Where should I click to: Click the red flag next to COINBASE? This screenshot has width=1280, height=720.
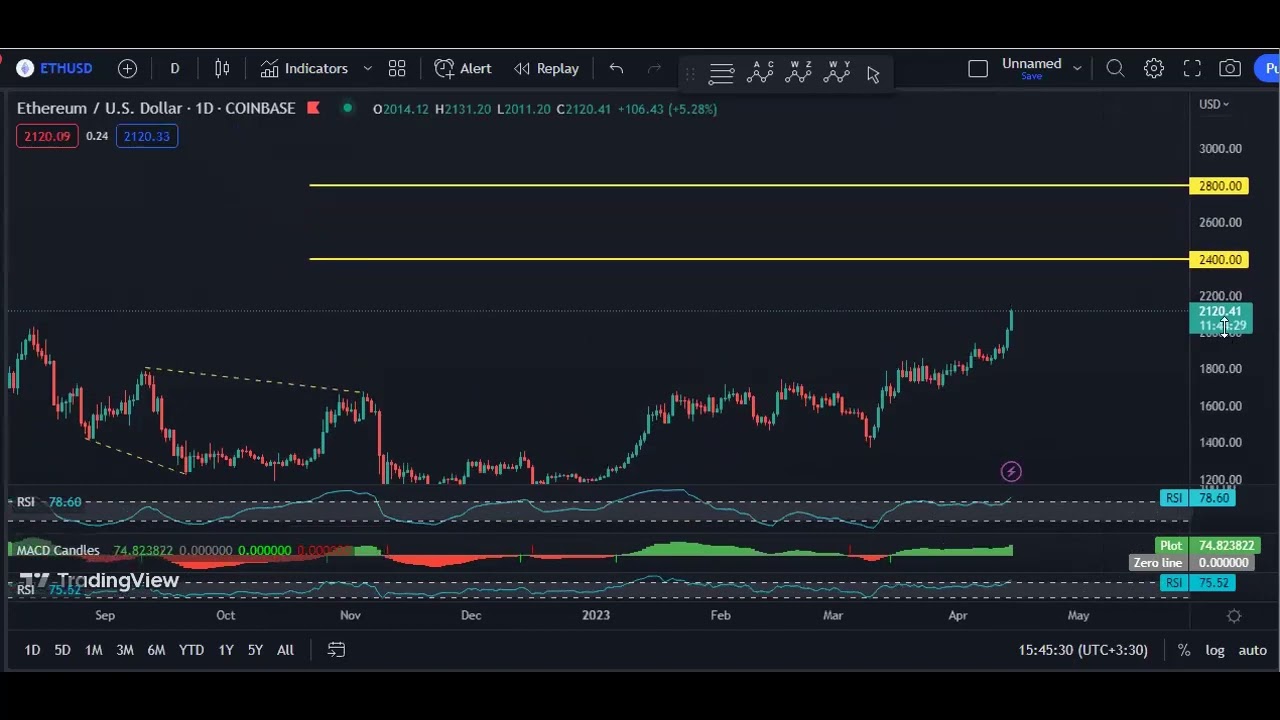[313, 108]
